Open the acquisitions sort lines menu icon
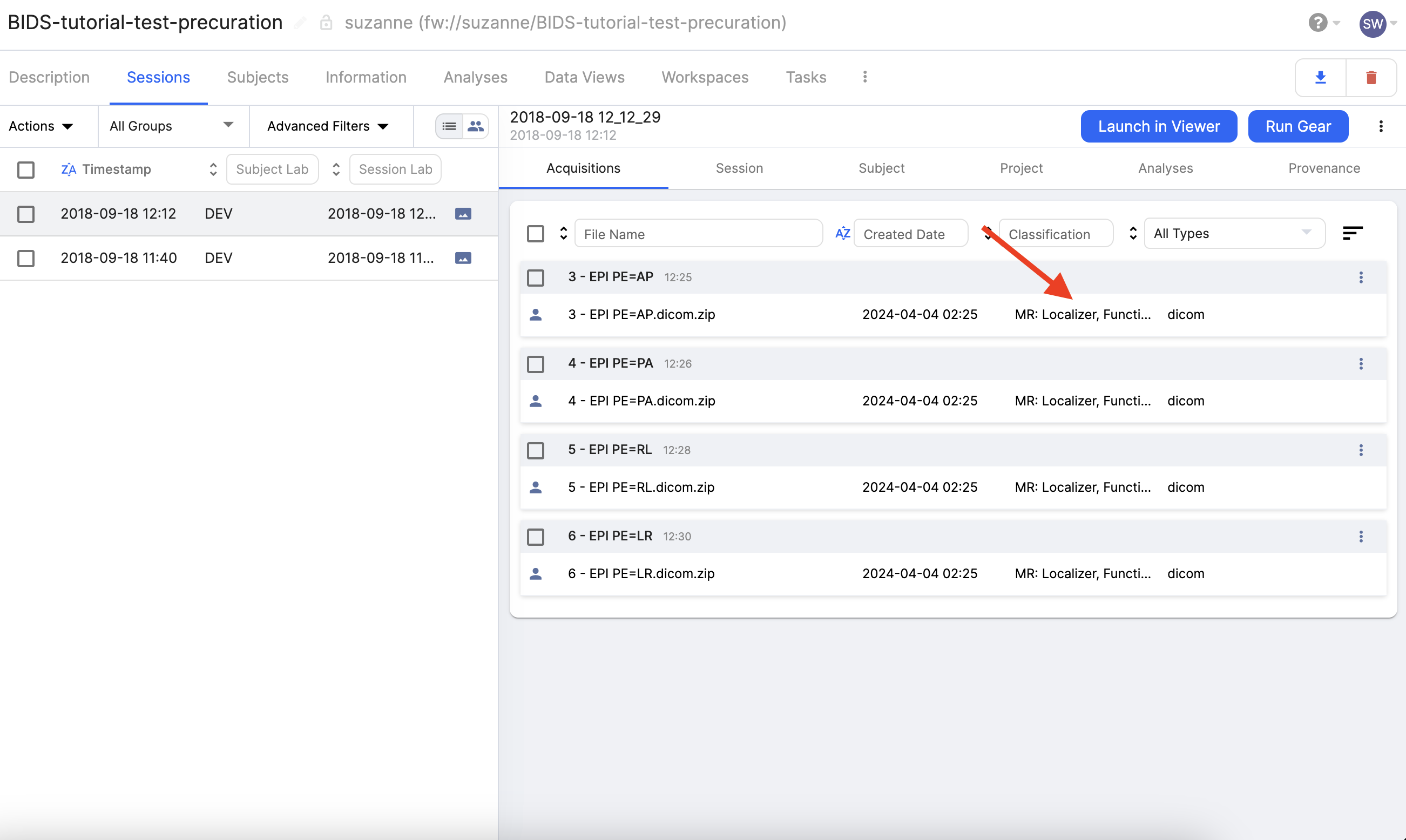This screenshot has height=840, width=1406. pyautogui.click(x=1352, y=233)
